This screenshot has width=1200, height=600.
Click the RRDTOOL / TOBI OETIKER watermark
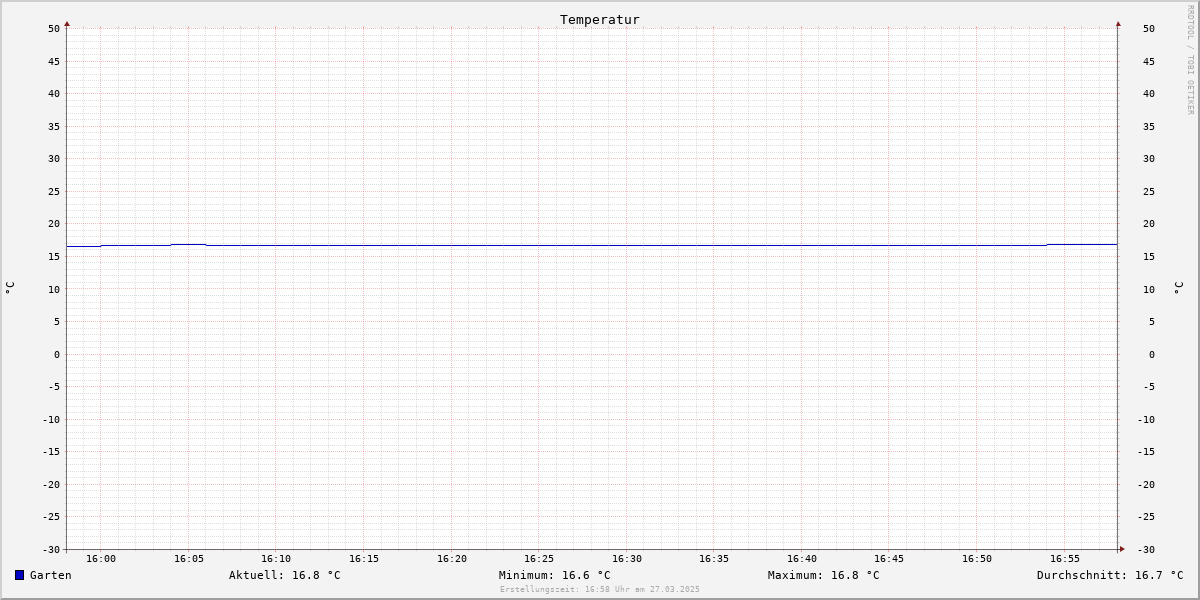1190,60
